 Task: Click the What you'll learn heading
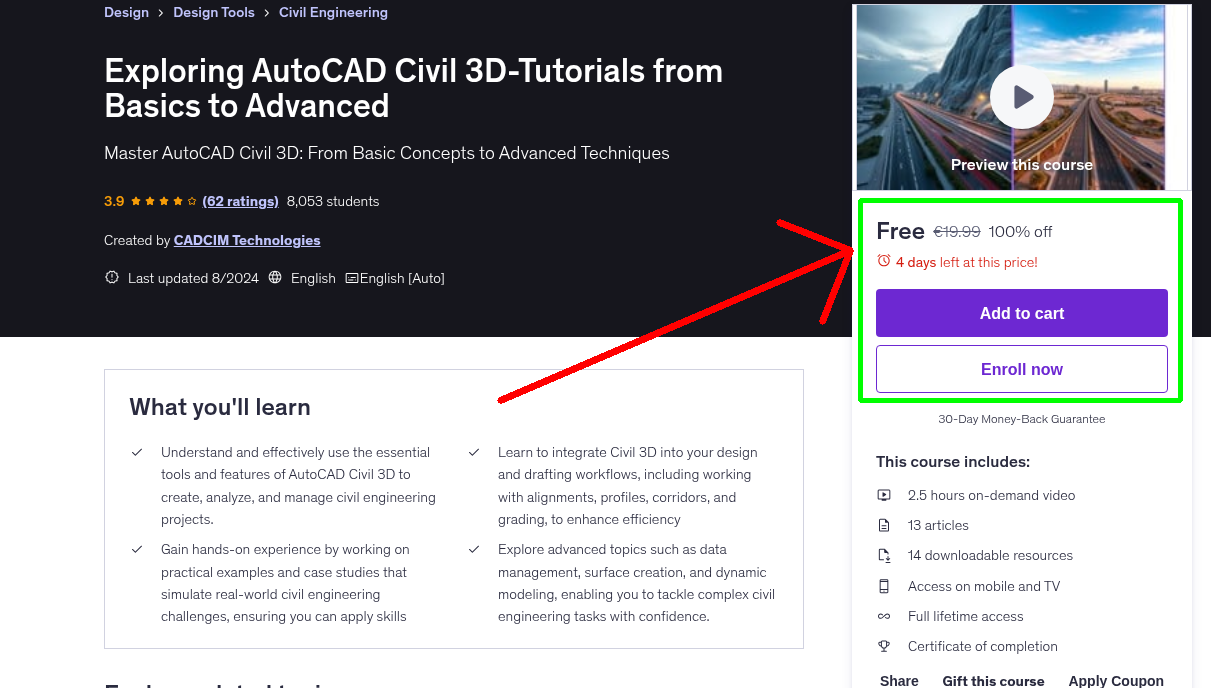220,407
